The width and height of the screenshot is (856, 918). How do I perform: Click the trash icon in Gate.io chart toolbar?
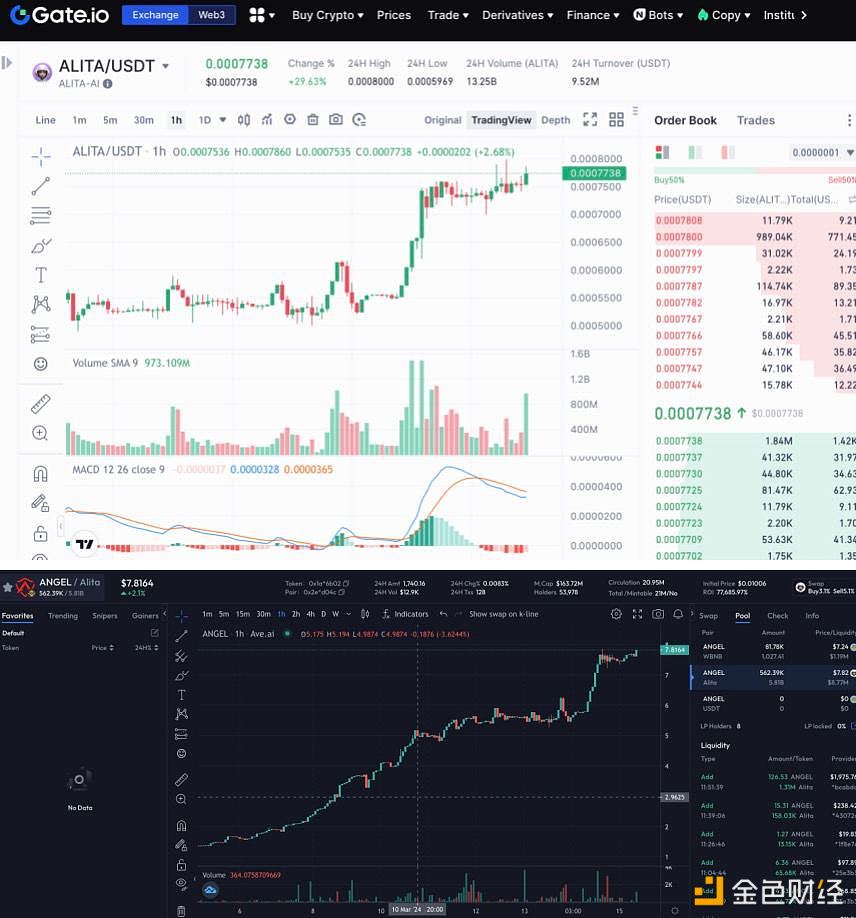click(313, 120)
